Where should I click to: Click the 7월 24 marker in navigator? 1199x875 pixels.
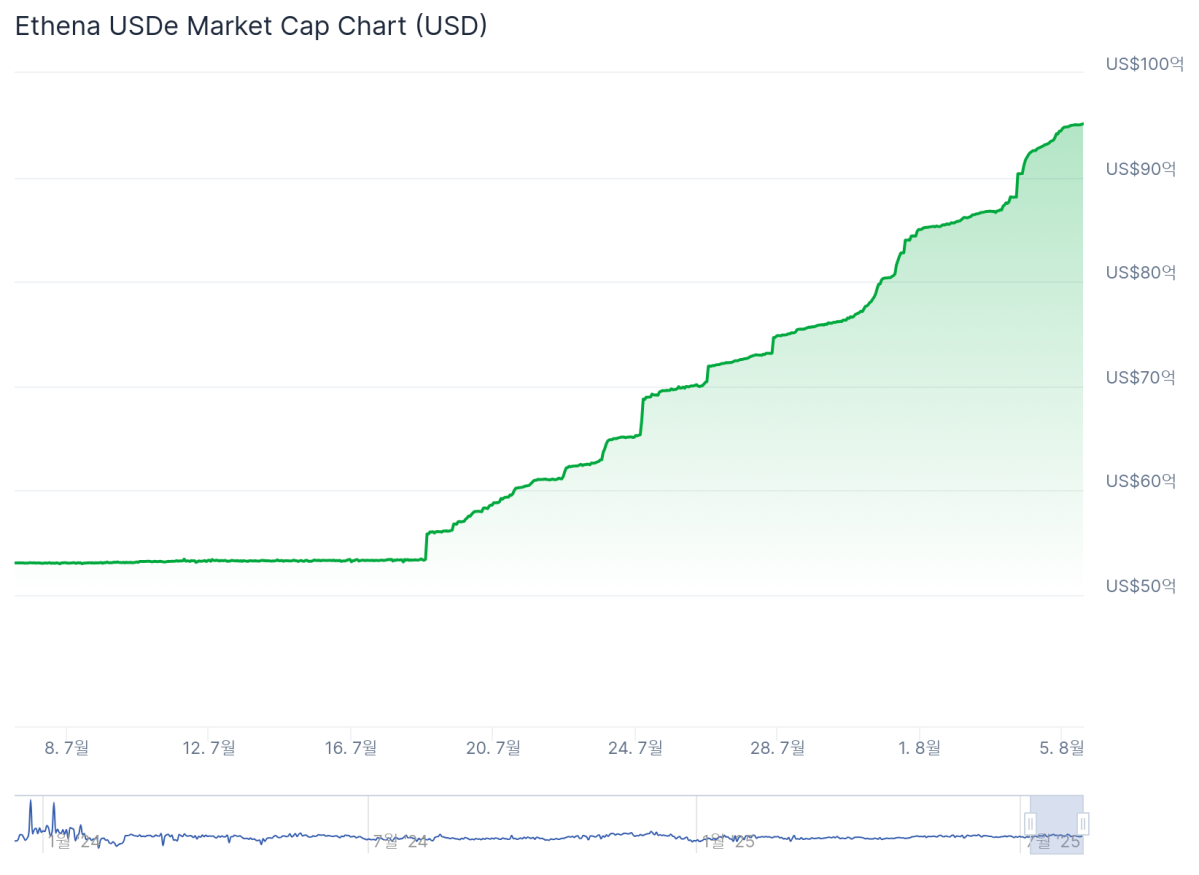[399, 842]
